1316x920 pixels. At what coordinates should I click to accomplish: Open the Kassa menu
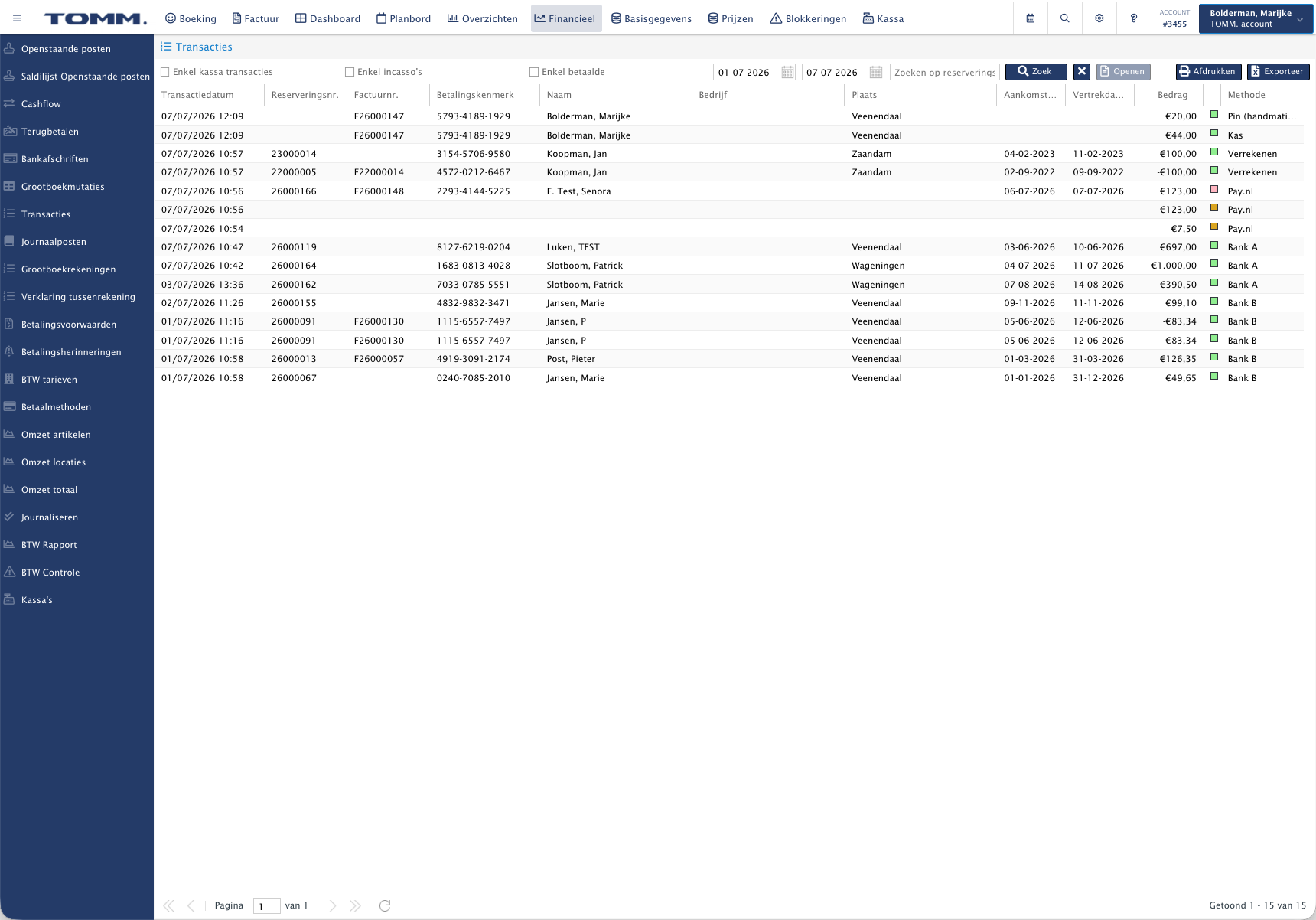click(x=883, y=18)
